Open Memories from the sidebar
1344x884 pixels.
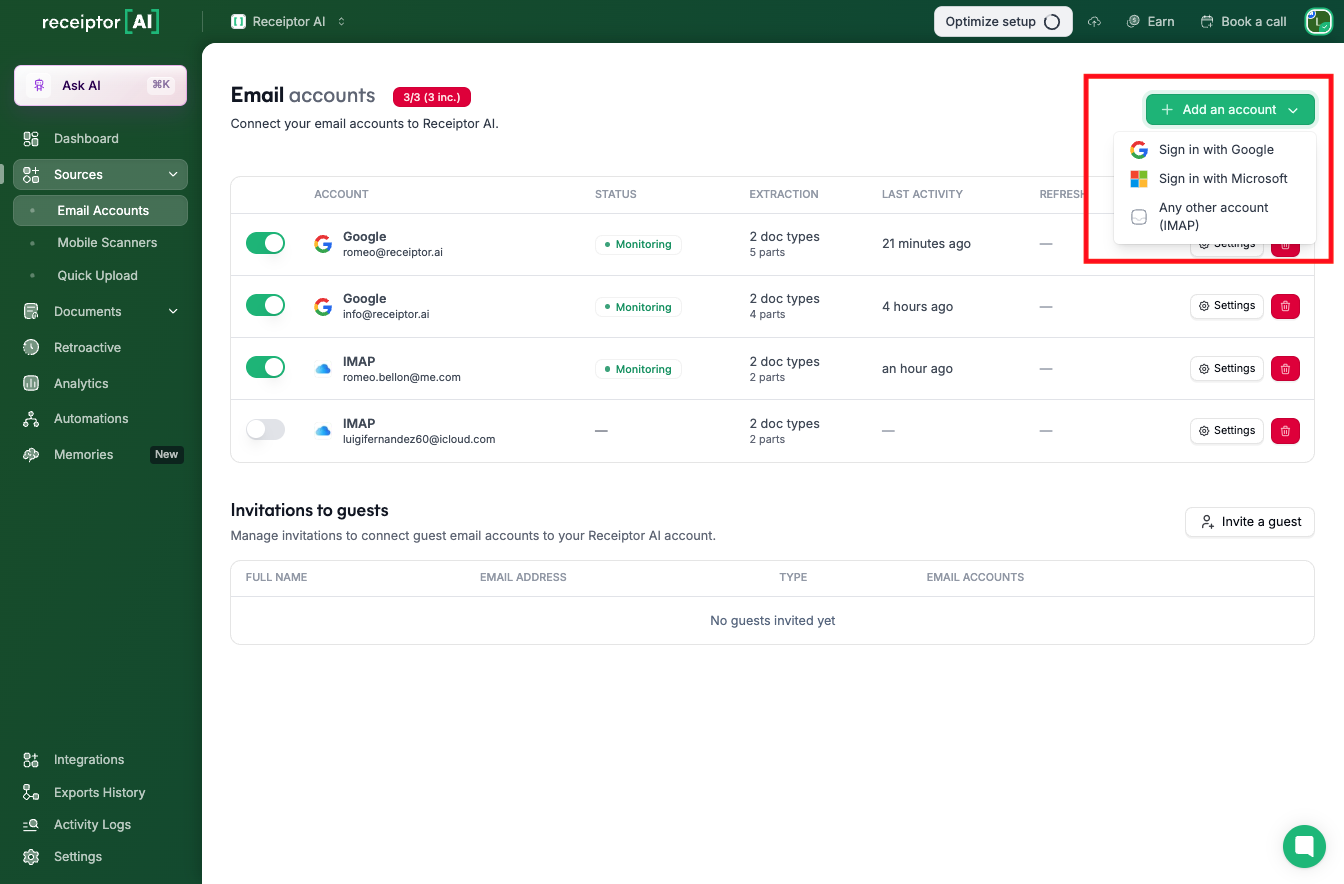[100, 455]
